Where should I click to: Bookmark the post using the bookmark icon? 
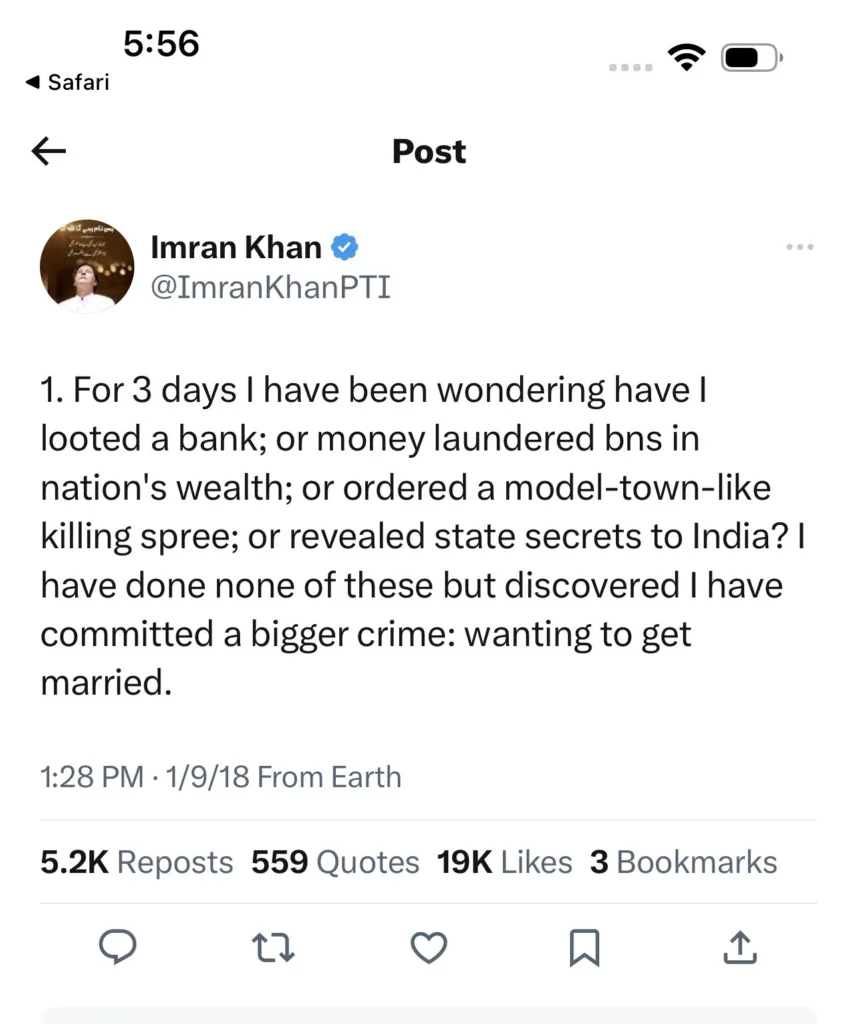586,948
